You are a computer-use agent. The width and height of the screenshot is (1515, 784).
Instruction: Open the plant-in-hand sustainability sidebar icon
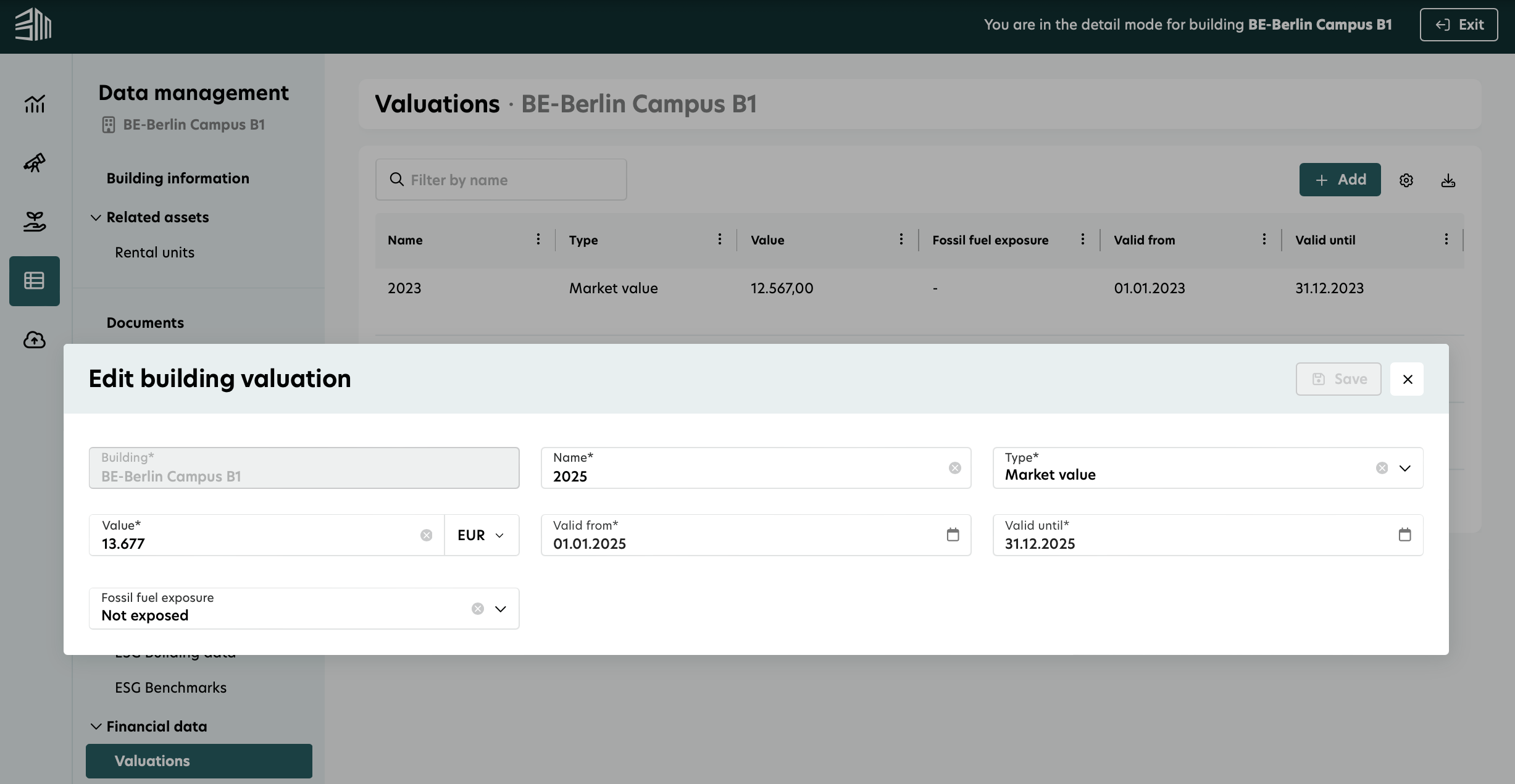coord(35,221)
